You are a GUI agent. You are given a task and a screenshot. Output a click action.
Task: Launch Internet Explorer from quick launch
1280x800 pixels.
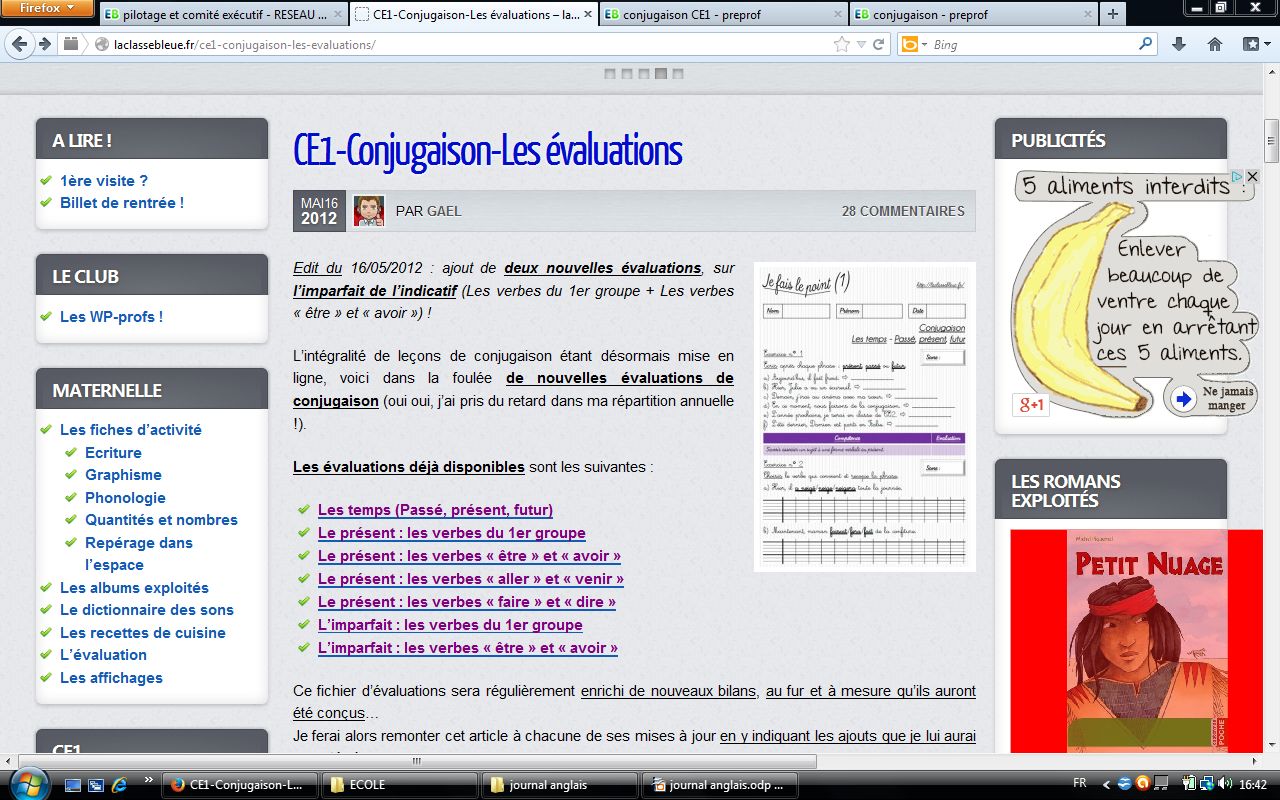(x=120, y=785)
